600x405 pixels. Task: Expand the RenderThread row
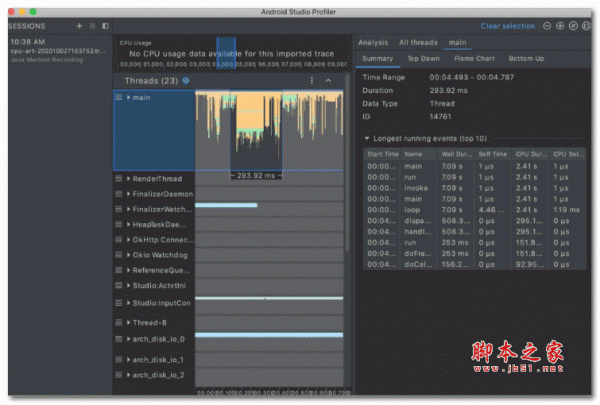tap(129, 179)
